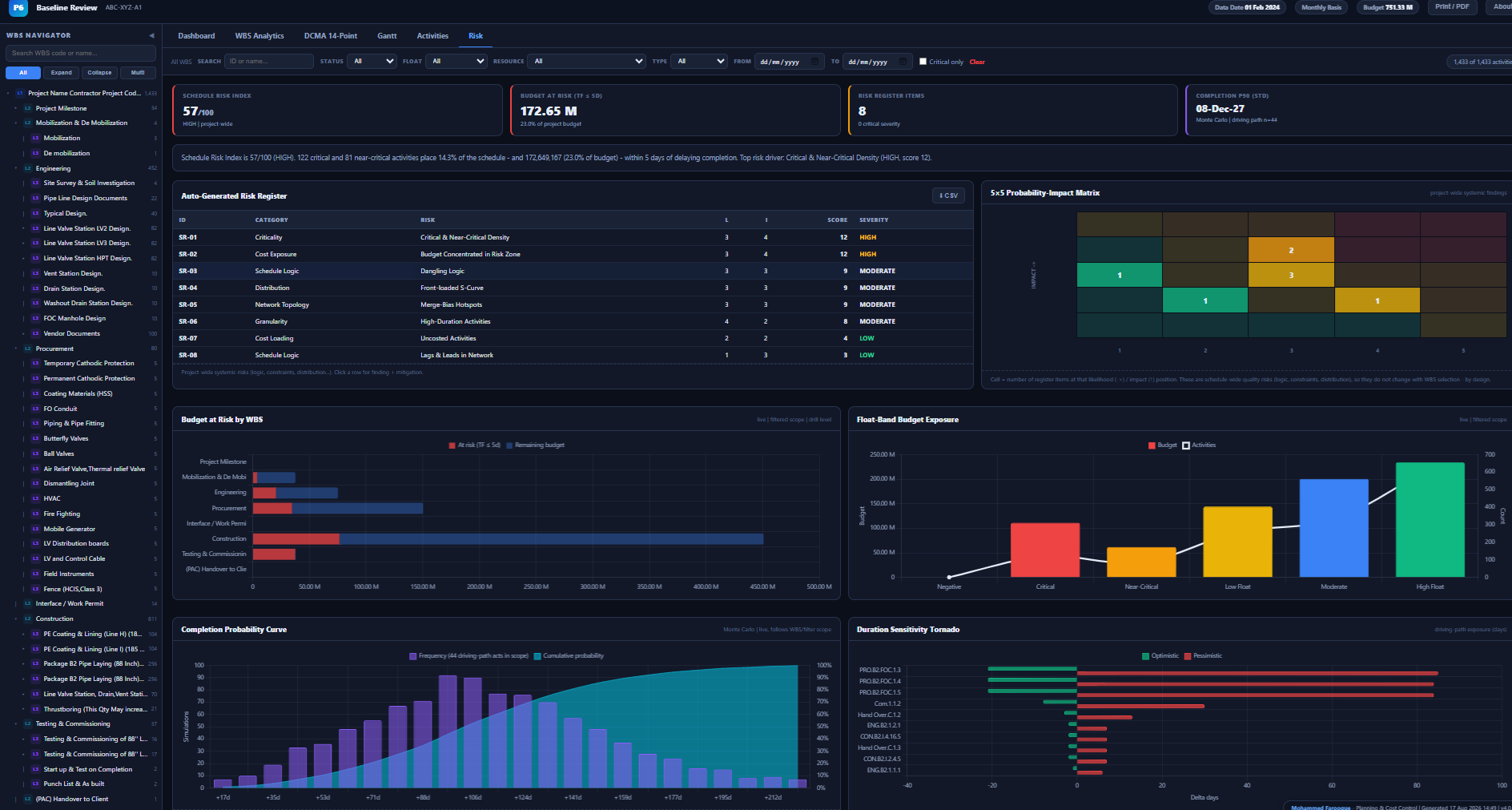Click the P6 app logo
Viewport: 1512px width, 810px height.
click(x=18, y=8)
